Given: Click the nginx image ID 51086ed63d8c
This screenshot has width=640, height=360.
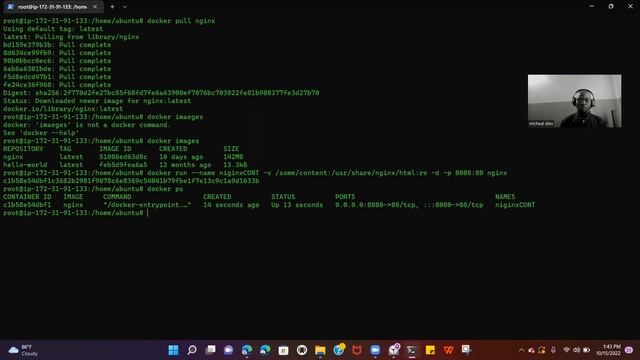Looking at the screenshot, I should 123,157.
